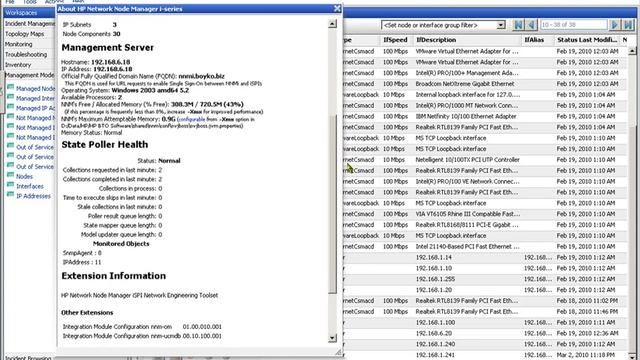Click the FQDN value nnmi.boyko.biz
This screenshot has height=360, width=640.
(201, 76)
